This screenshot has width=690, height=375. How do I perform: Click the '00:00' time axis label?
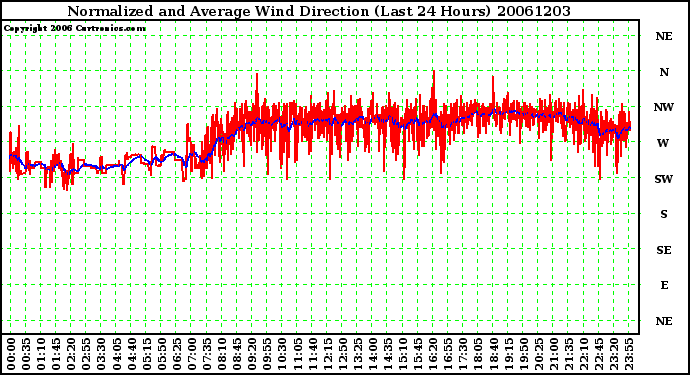(x=11, y=354)
